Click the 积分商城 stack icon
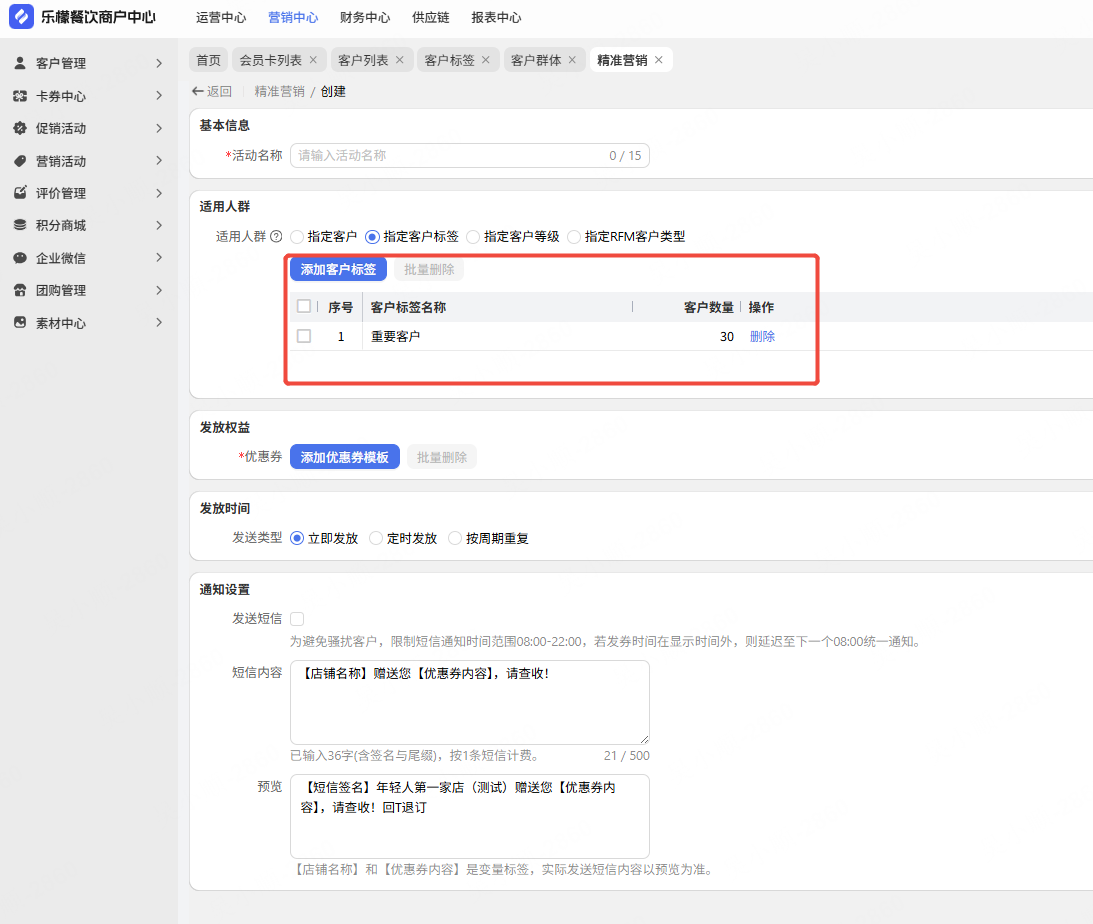The width and height of the screenshot is (1093, 924). point(20,225)
